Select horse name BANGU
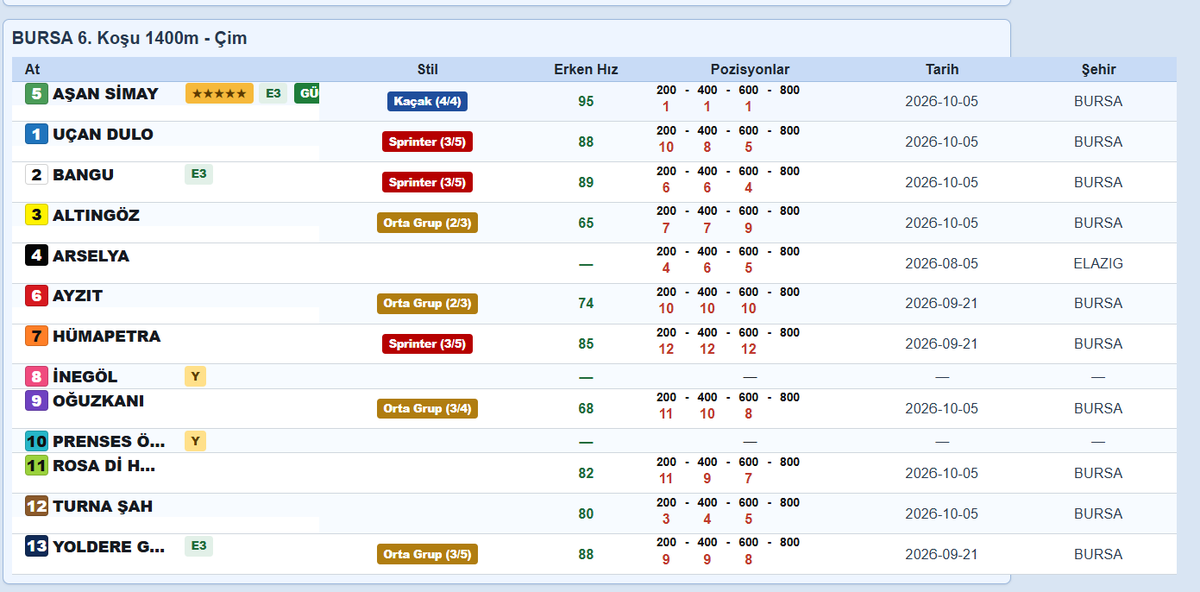 click(x=83, y=175)
